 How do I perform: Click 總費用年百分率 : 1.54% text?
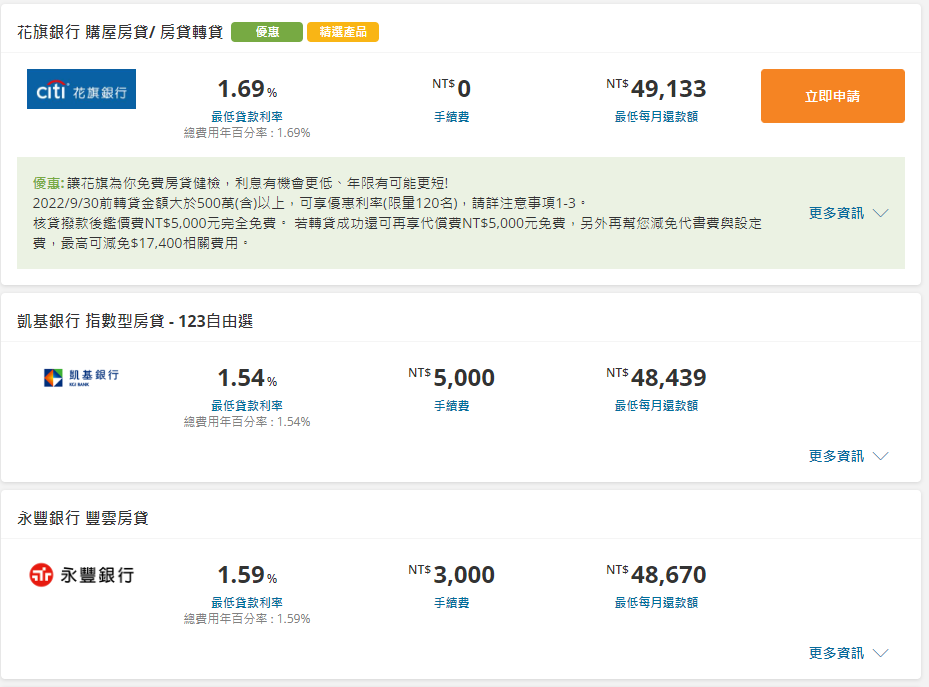click(247, 422)
